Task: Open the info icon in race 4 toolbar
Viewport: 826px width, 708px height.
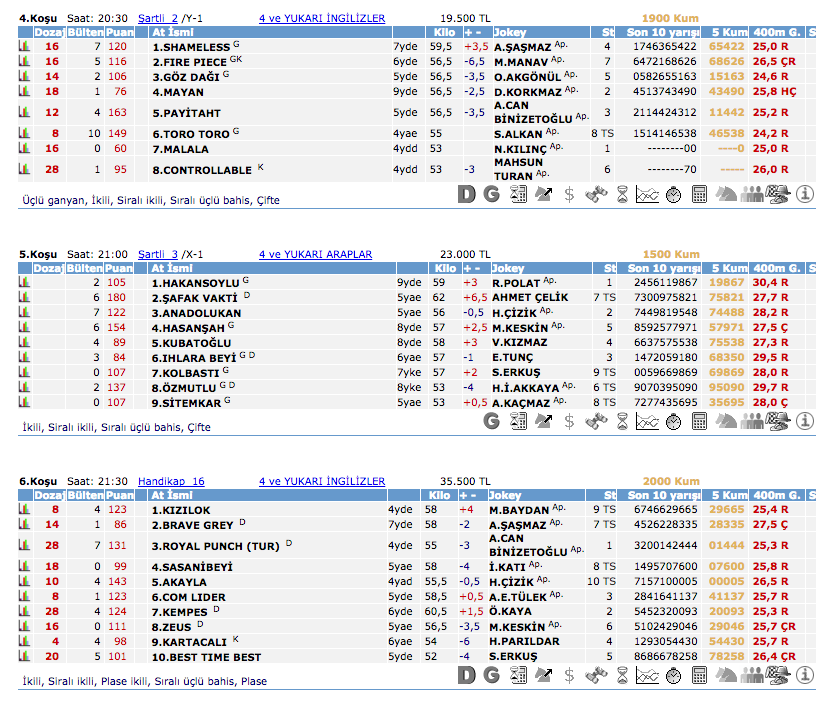Action: click(x=804, y=194)
